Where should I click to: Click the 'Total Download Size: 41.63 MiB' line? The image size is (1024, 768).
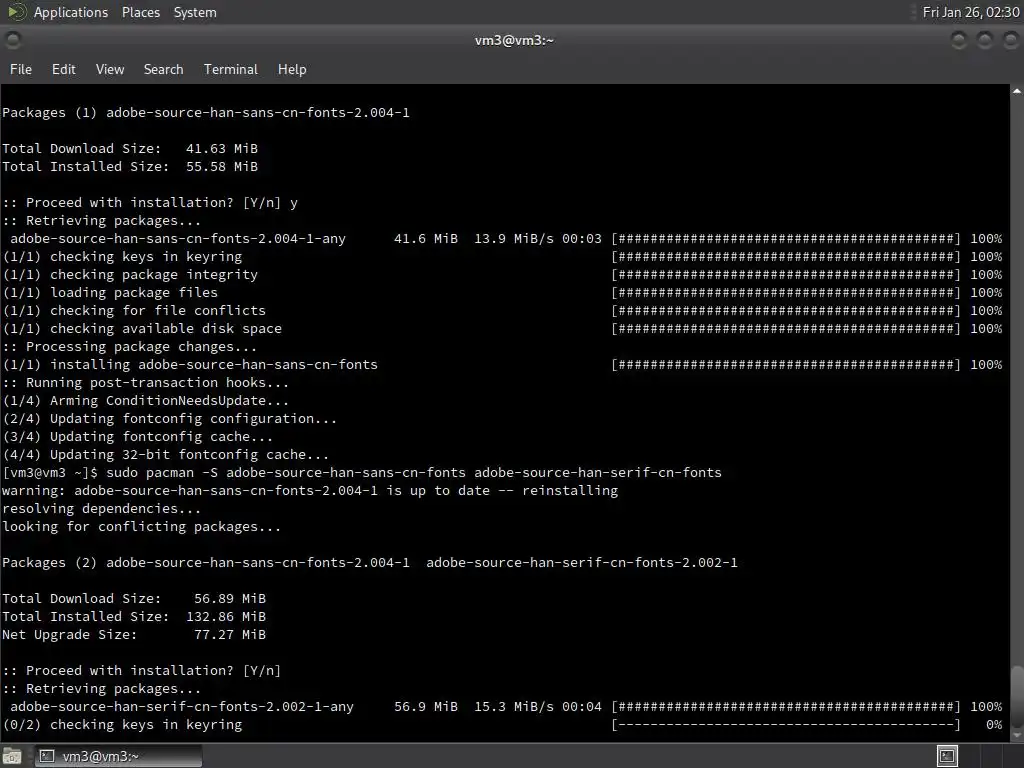click(130, 149)
